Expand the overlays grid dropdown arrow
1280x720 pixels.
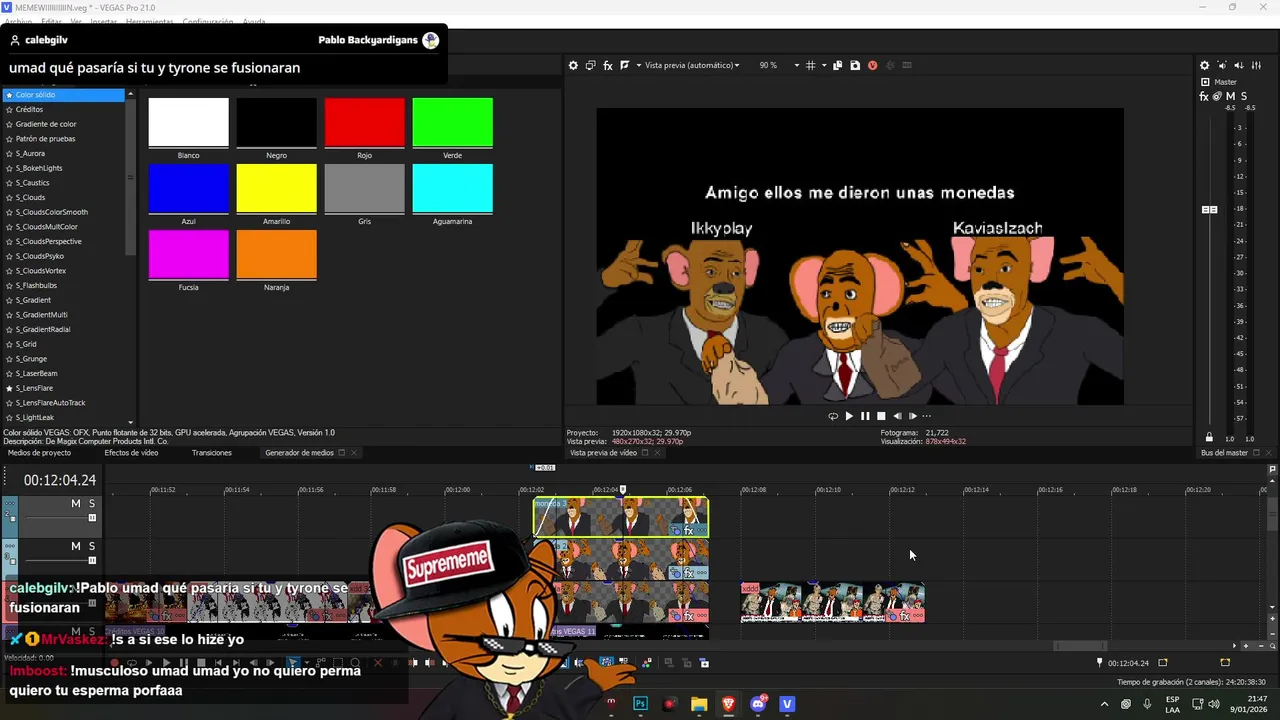click(824, 65)
